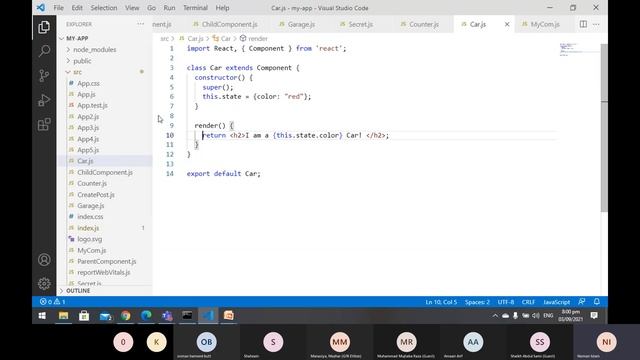Screen dimensions: 640x360
Task: Change language mode from JavaScript
Action: 556,302
